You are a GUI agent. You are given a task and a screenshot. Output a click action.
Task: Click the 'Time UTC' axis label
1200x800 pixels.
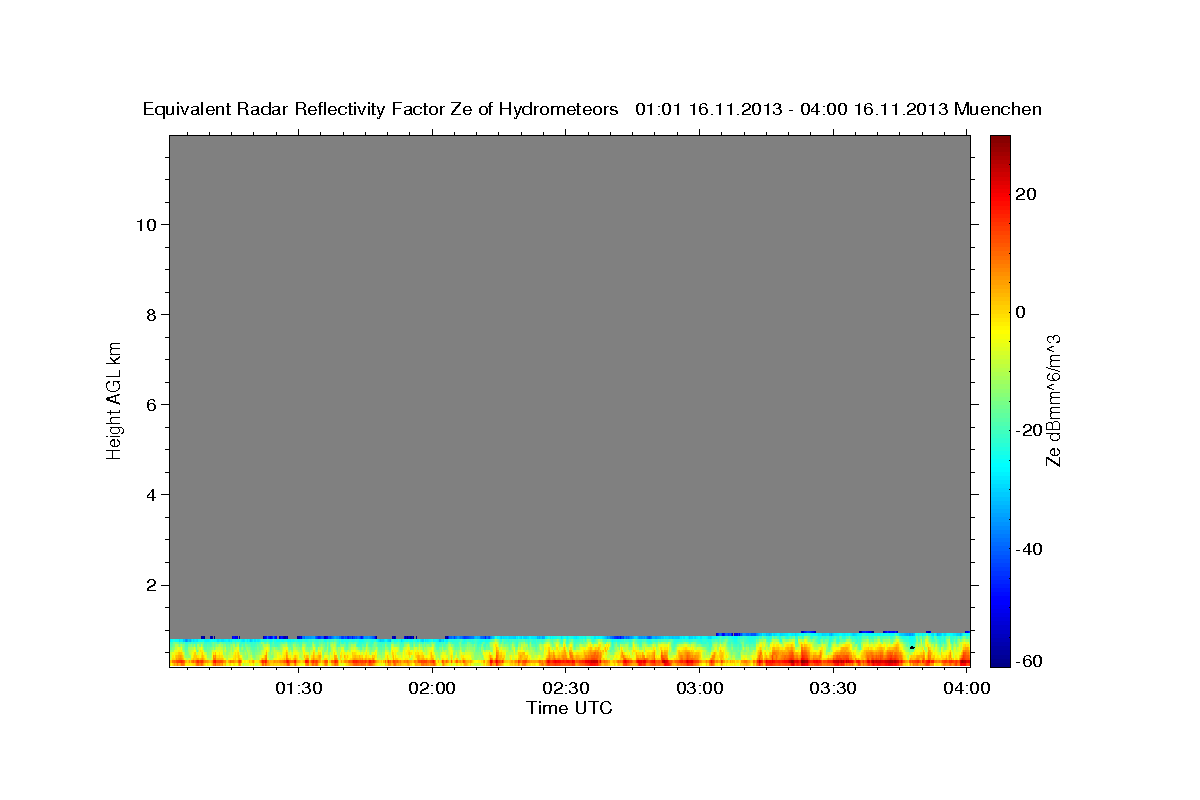[x=569, y=708]
